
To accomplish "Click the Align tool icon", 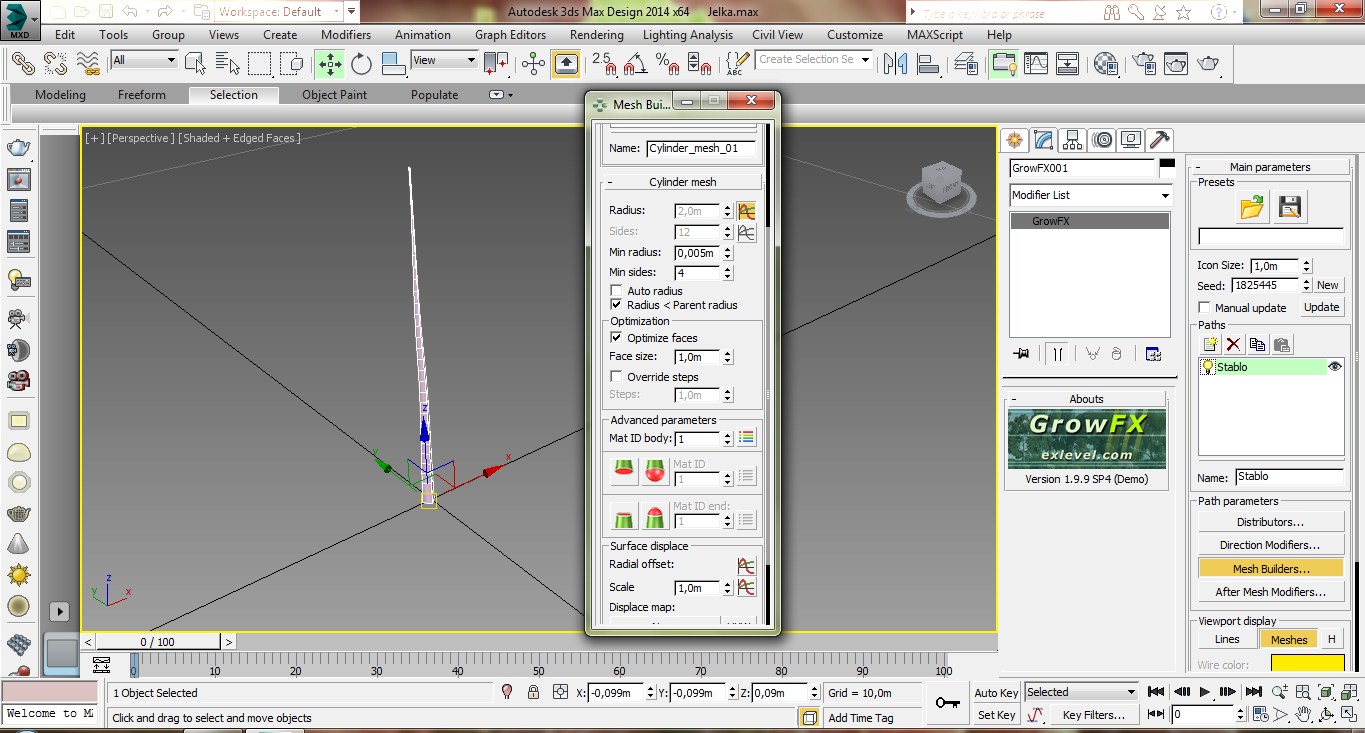I will pos(928,64).
